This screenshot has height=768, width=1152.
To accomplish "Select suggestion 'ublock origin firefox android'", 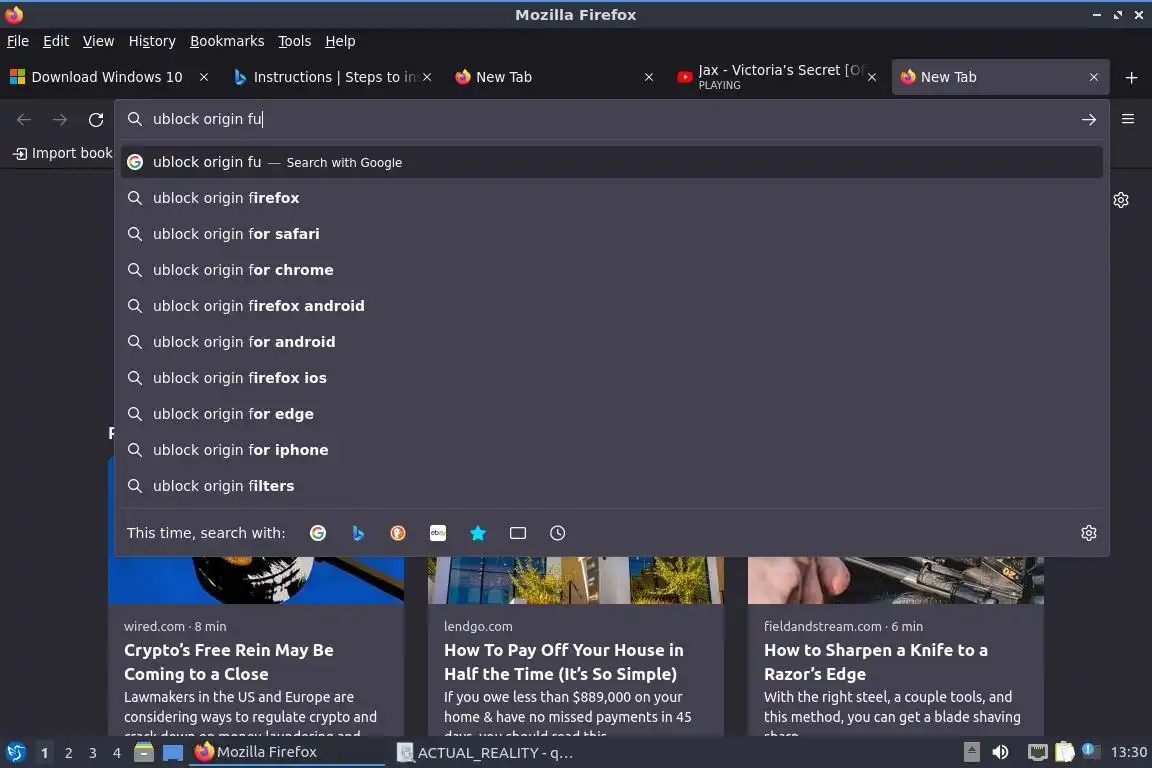I will [611, 306].
